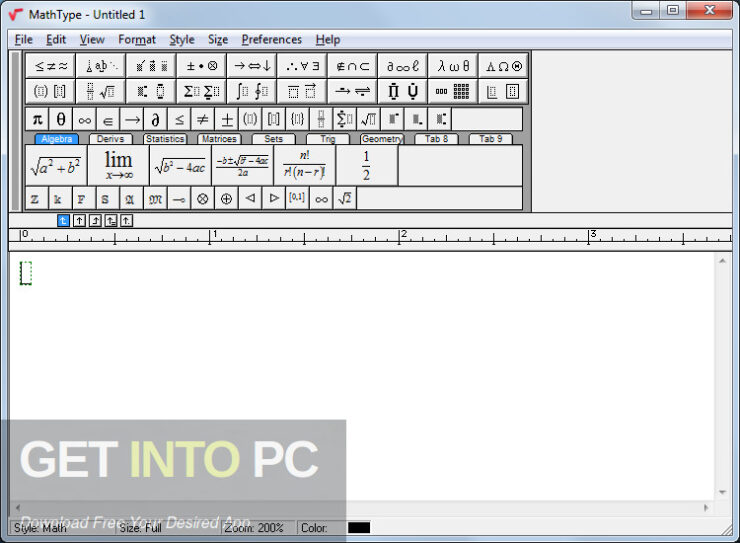
Task: Open the summation templates palette
Action: (x=202, y=91)
